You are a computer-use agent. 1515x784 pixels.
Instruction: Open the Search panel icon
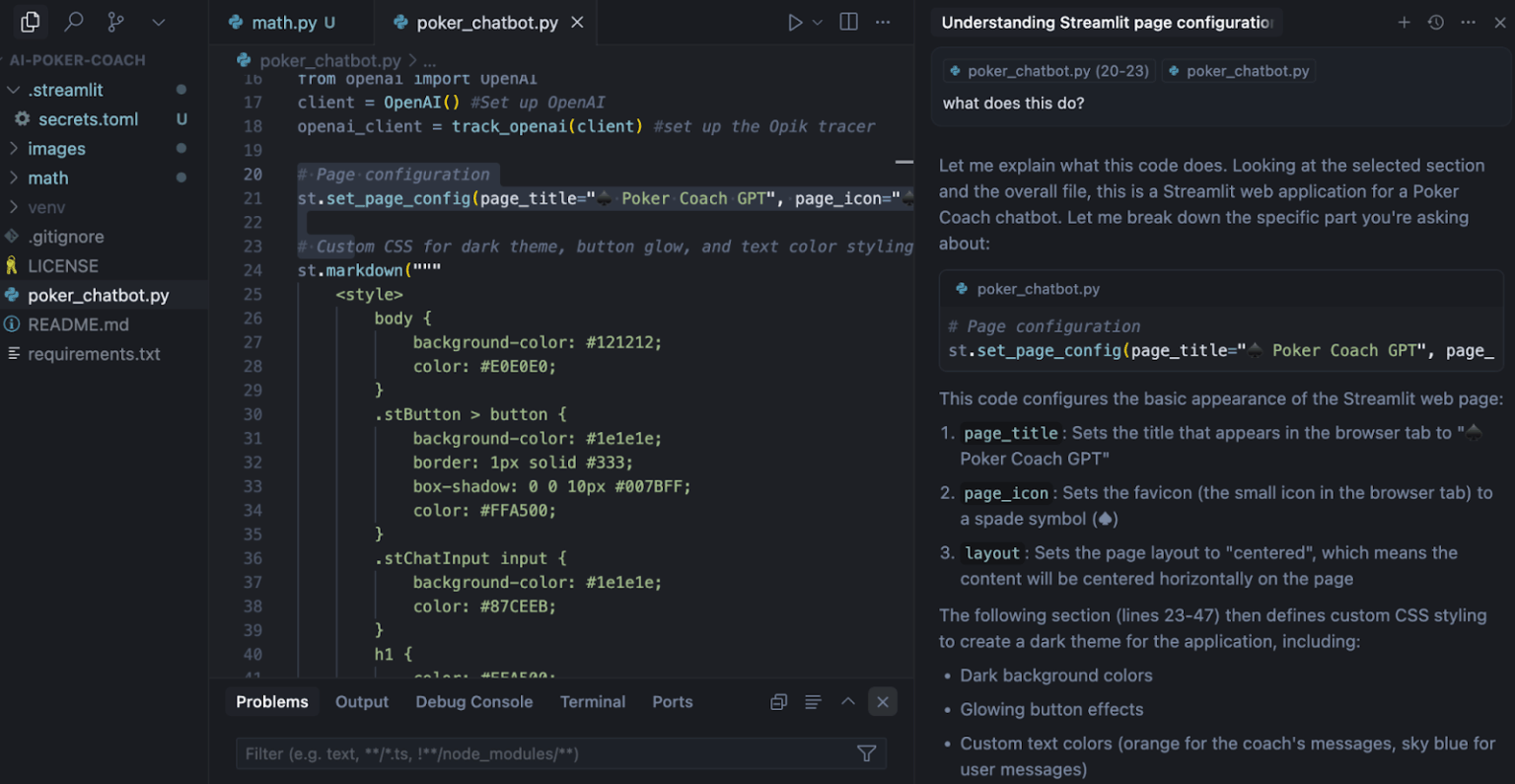tap(74, 21)
